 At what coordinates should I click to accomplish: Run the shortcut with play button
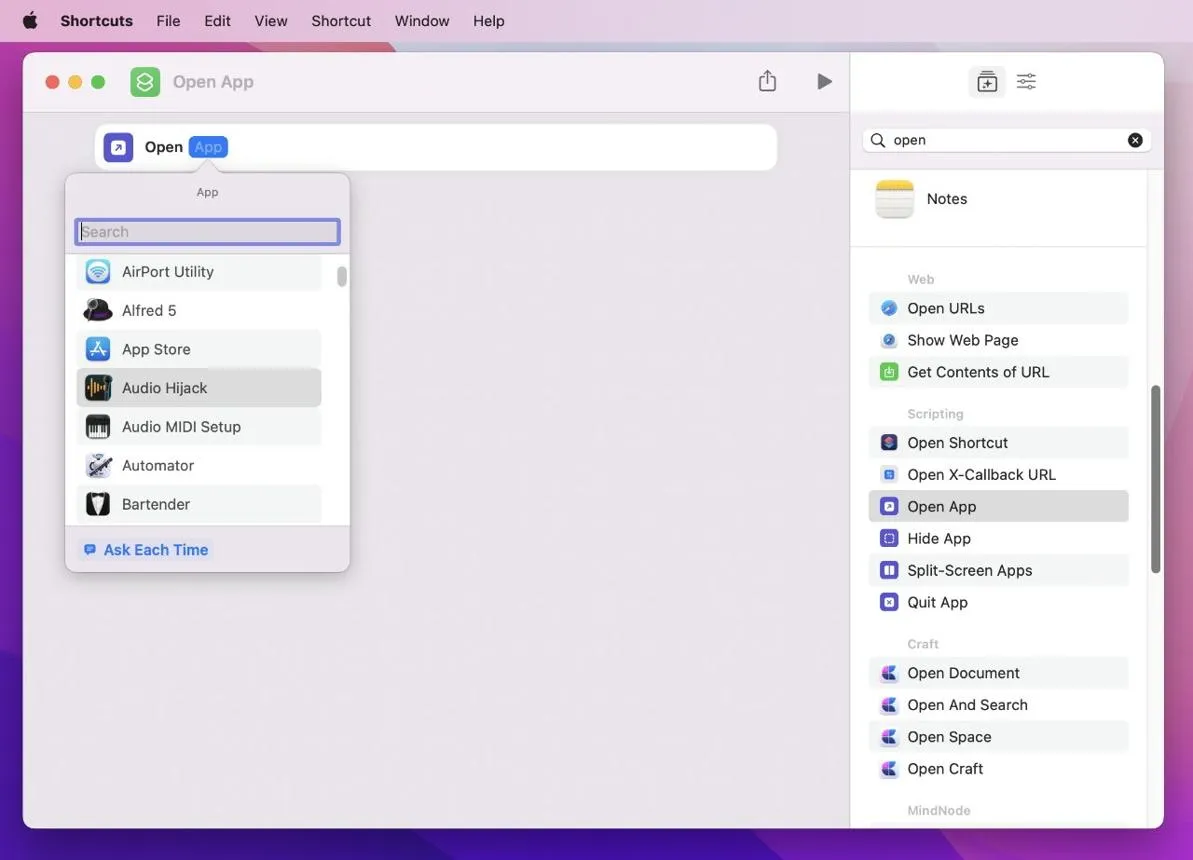point(824,81)
